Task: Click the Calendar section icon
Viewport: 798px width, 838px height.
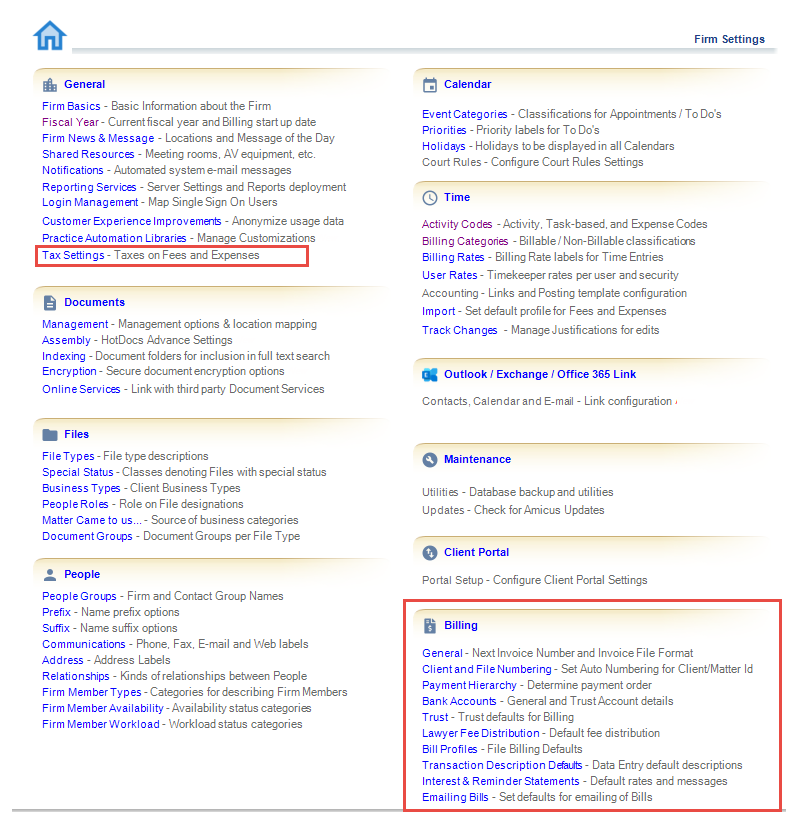Action: click(x=430, y=85)
